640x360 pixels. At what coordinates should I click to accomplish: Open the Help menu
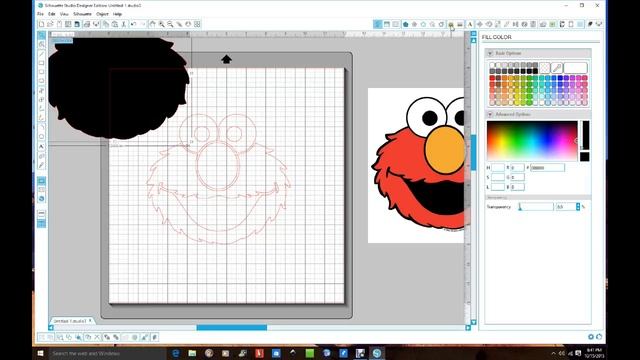[118, 14]
